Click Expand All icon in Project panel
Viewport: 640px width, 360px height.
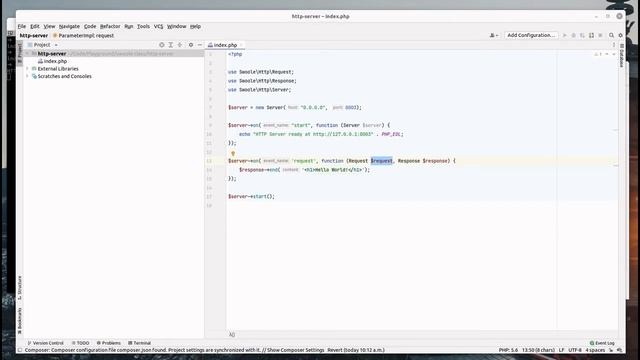[171, 45]
